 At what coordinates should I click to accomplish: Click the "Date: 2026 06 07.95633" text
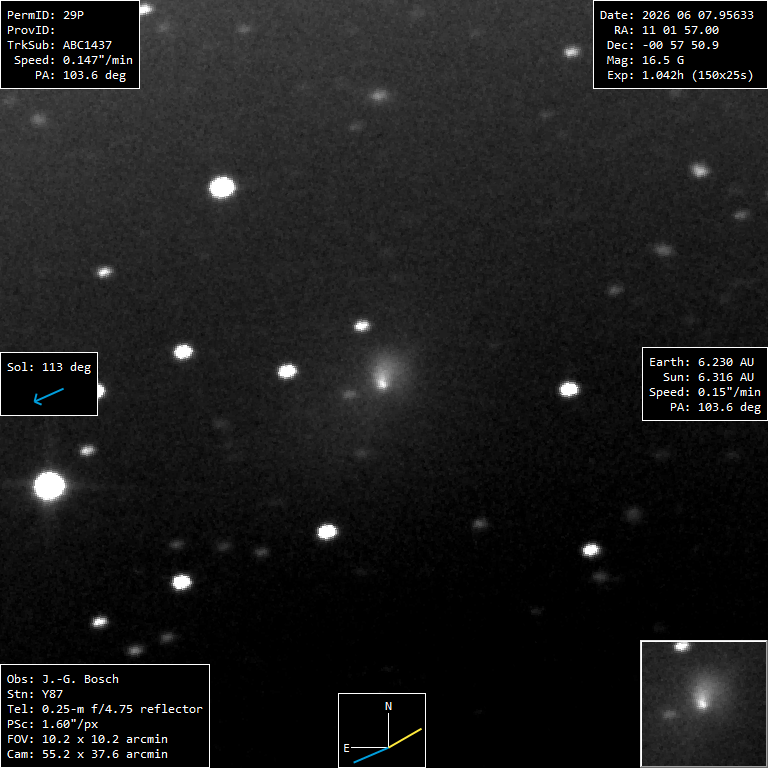click(676, 15)
